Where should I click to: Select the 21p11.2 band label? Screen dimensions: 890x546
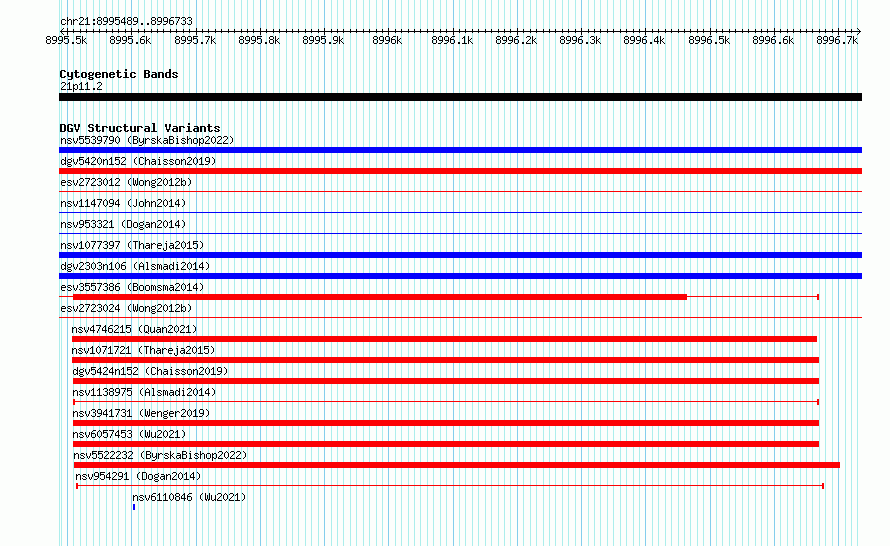[81, 86]
